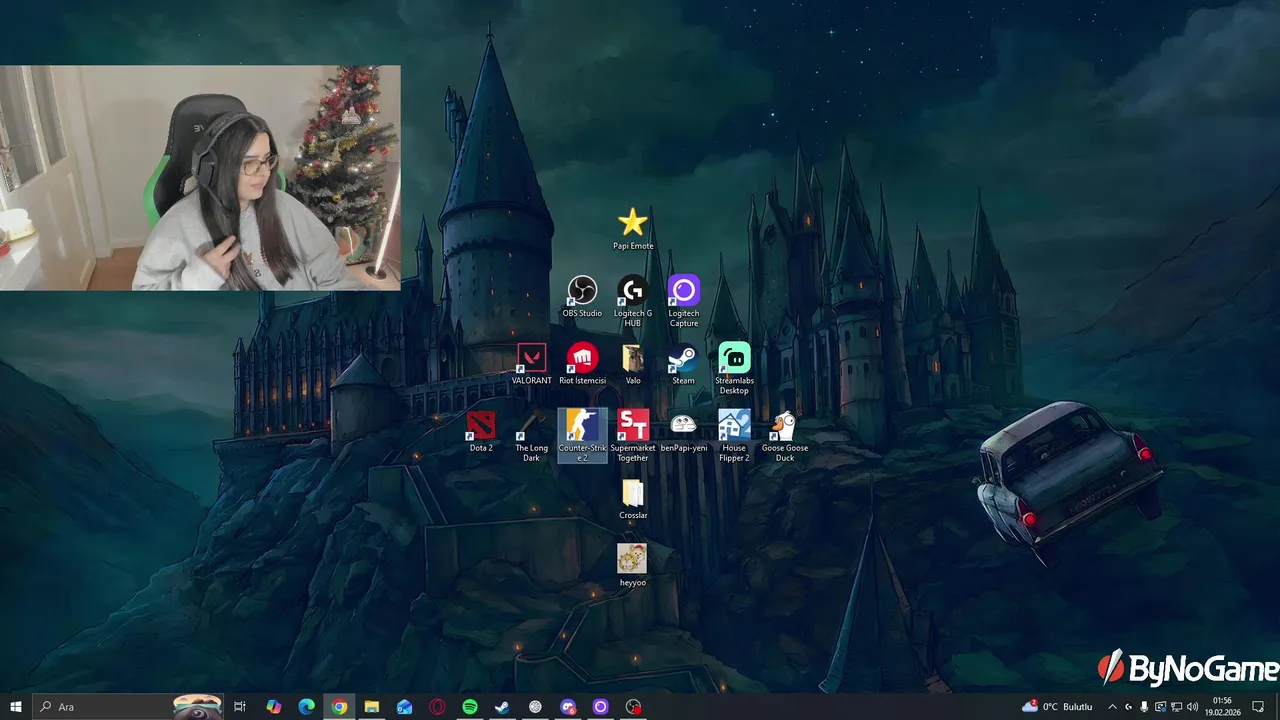Open Steam from the taskbar
Image resolution: width=1280 pixels, height=720 pixels.
[502, 707]
